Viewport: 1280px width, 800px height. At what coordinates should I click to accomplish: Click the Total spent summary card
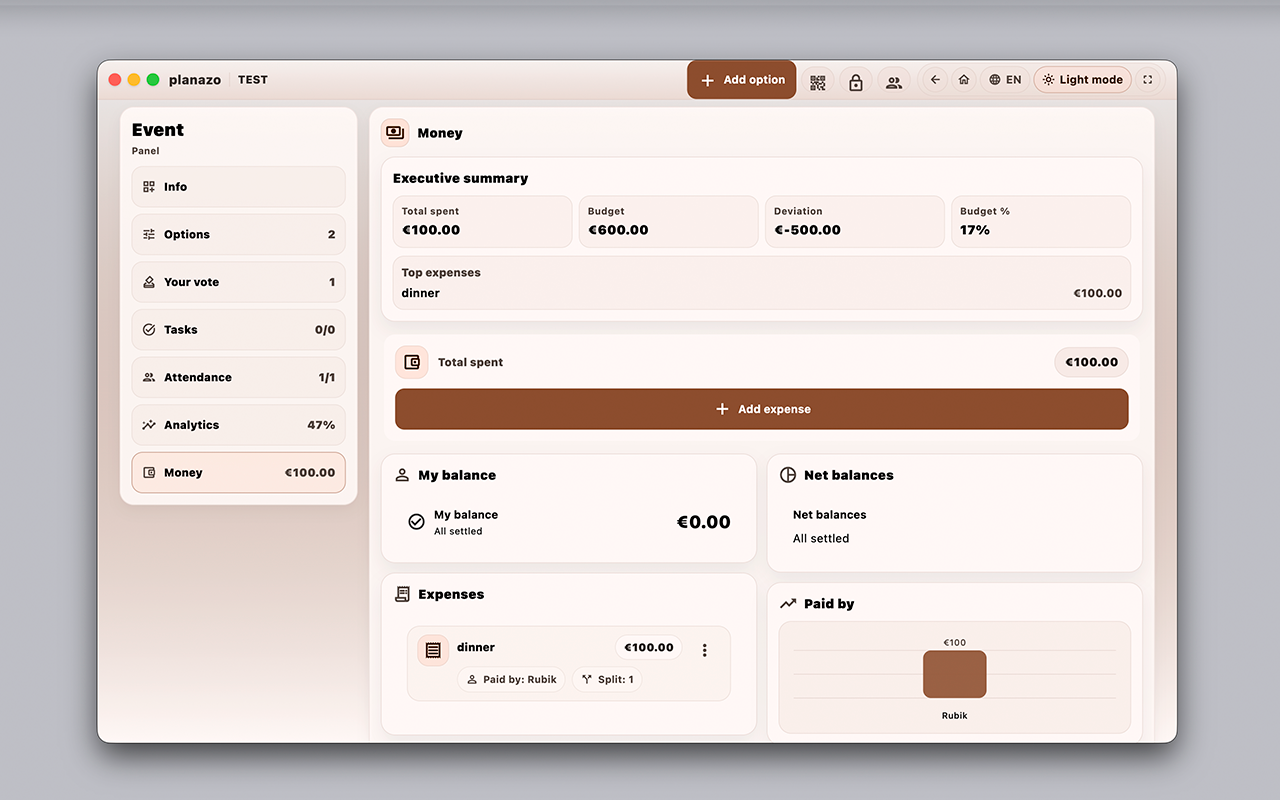(x=483, y=221)
